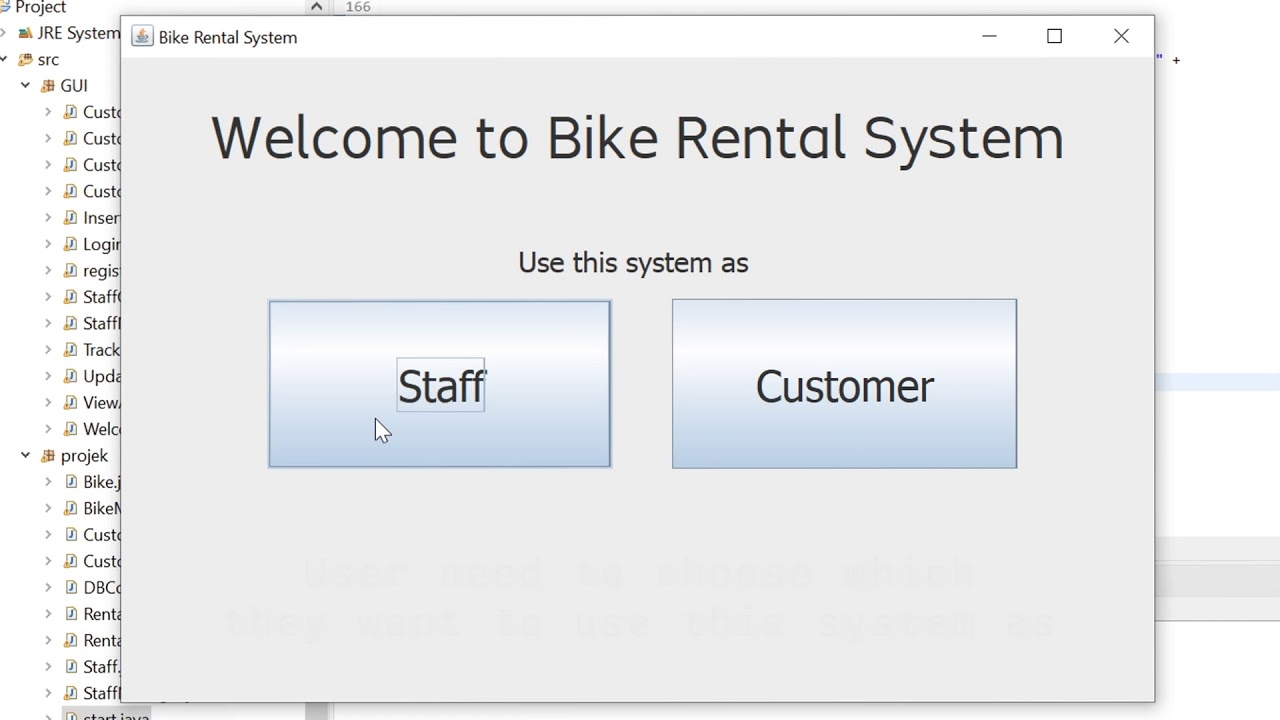
Task: Click the src source folder icon
Action: click(25, 59)
